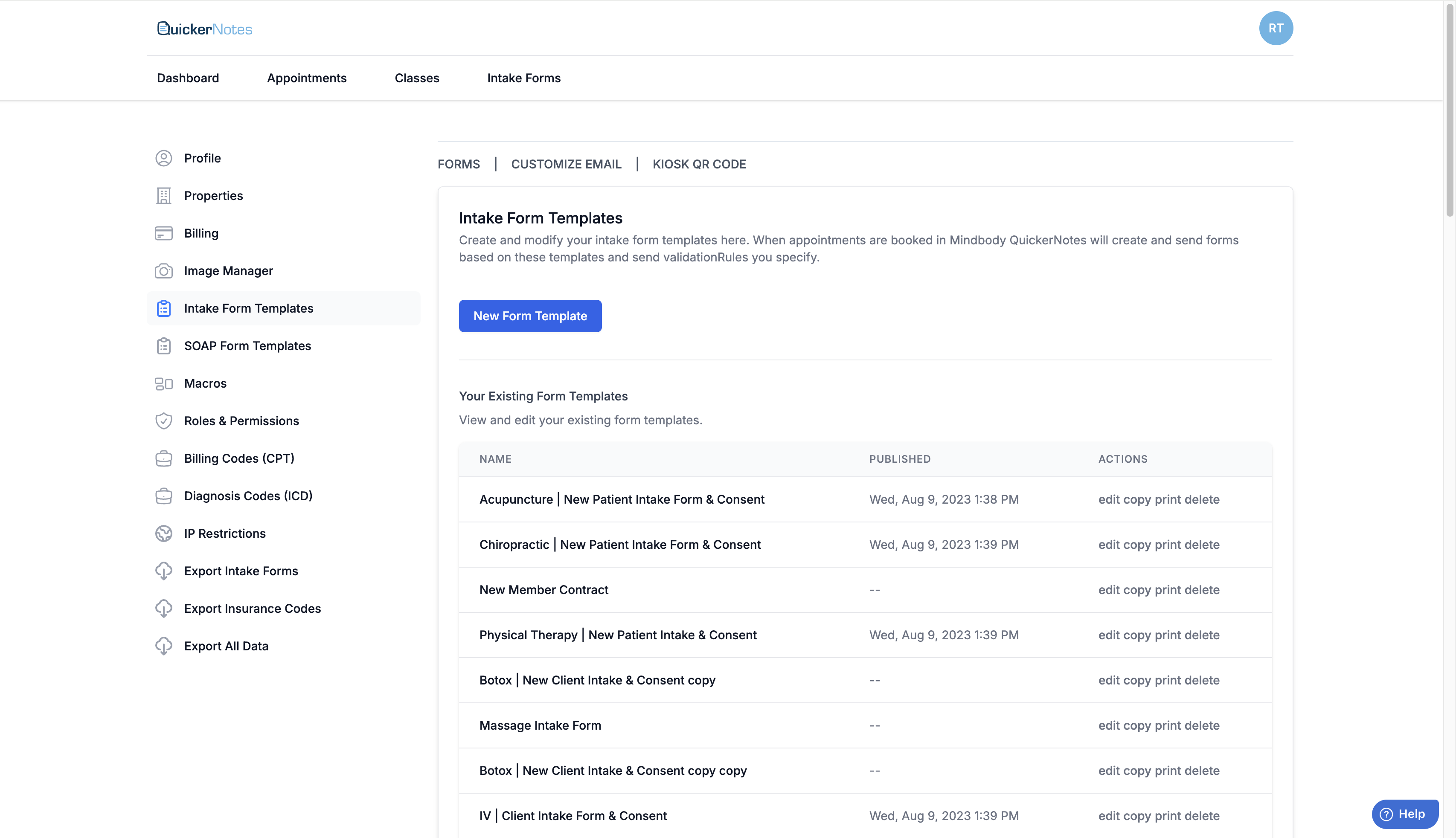
Task: Click the page vertical scrollbar
Action: point(1450,109)
